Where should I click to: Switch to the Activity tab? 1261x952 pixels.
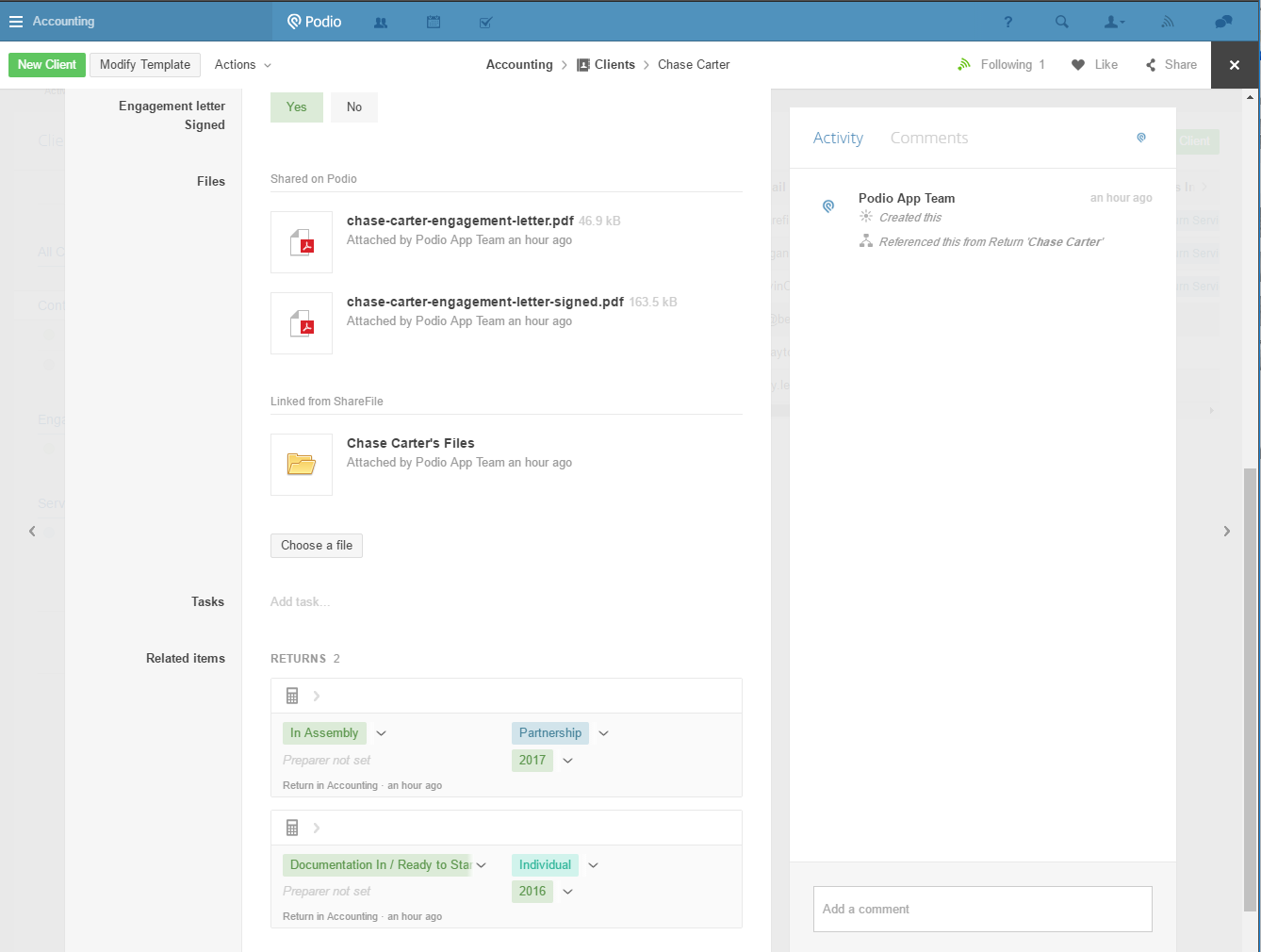[x=838, y=138]
